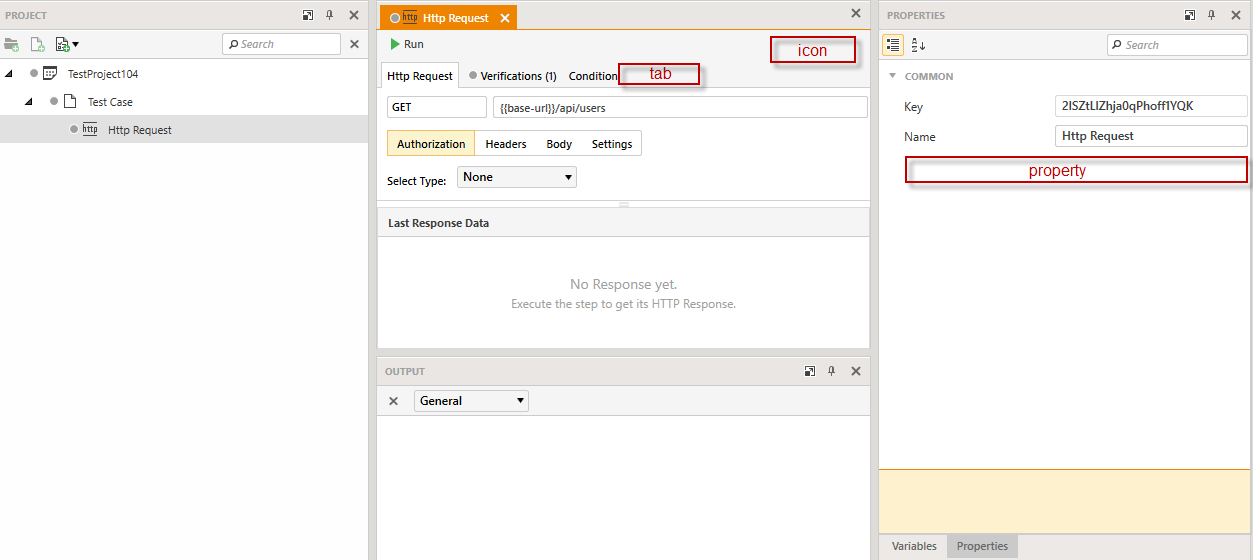Pin the Project panel
1253x560 pixels.
[x=330, y=16]
